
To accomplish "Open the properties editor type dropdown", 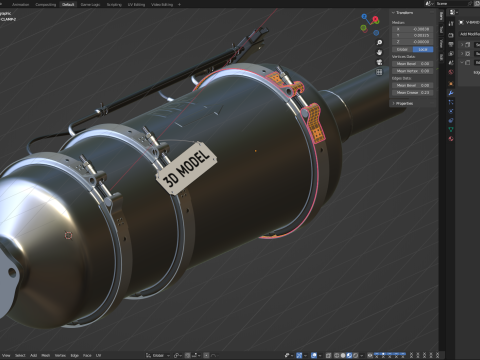I will [x=454, y=12].
